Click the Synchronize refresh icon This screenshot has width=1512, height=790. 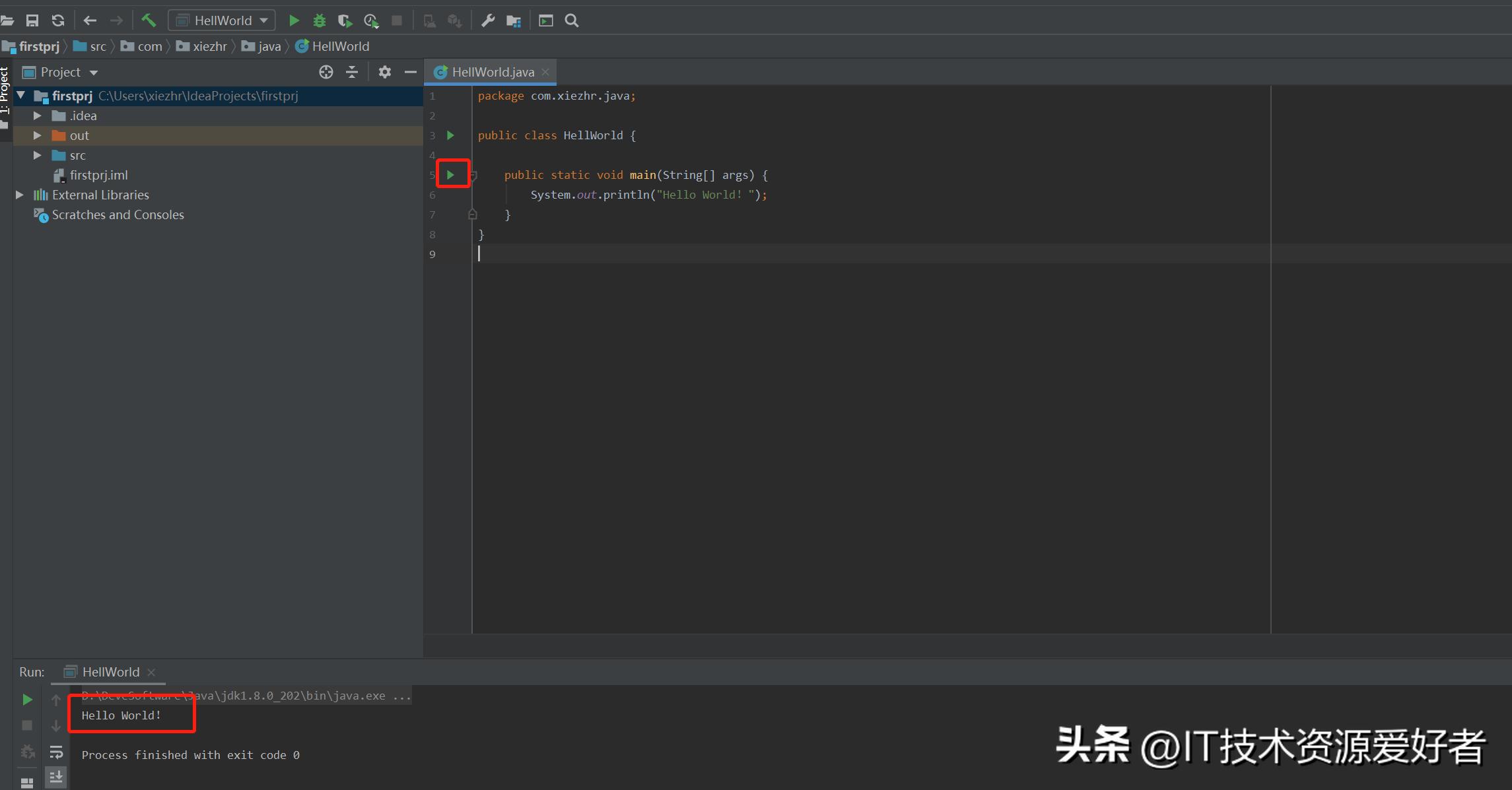[x=58, y=20]
